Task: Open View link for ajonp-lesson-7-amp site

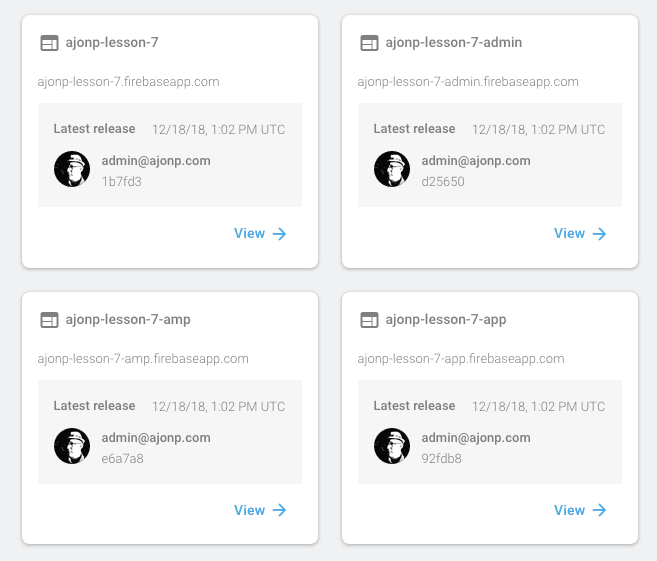Action: 260,510
